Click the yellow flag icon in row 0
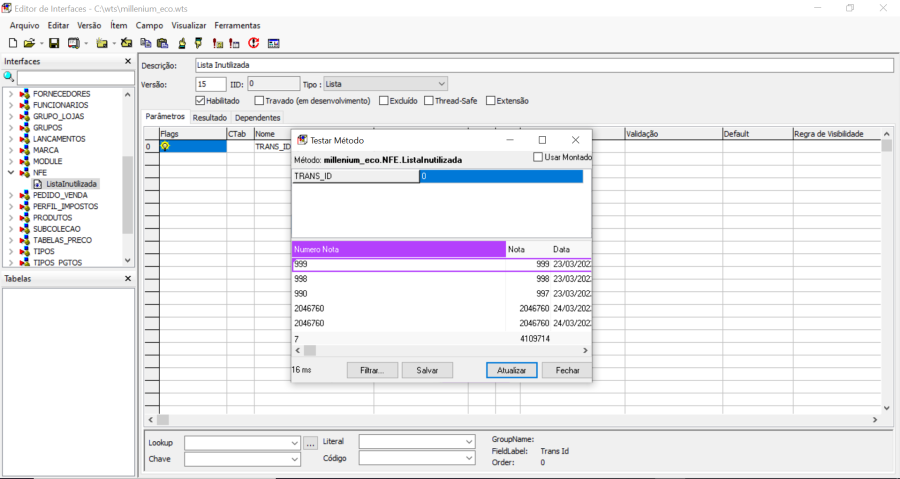Screen dimensions: 900x479 tap(165, 146)
